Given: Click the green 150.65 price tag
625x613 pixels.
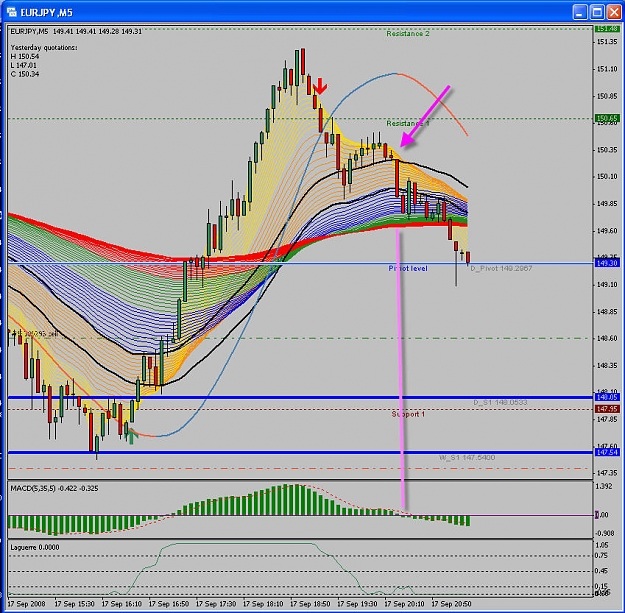Looking at the screenshot, I should tap(607, 118).
